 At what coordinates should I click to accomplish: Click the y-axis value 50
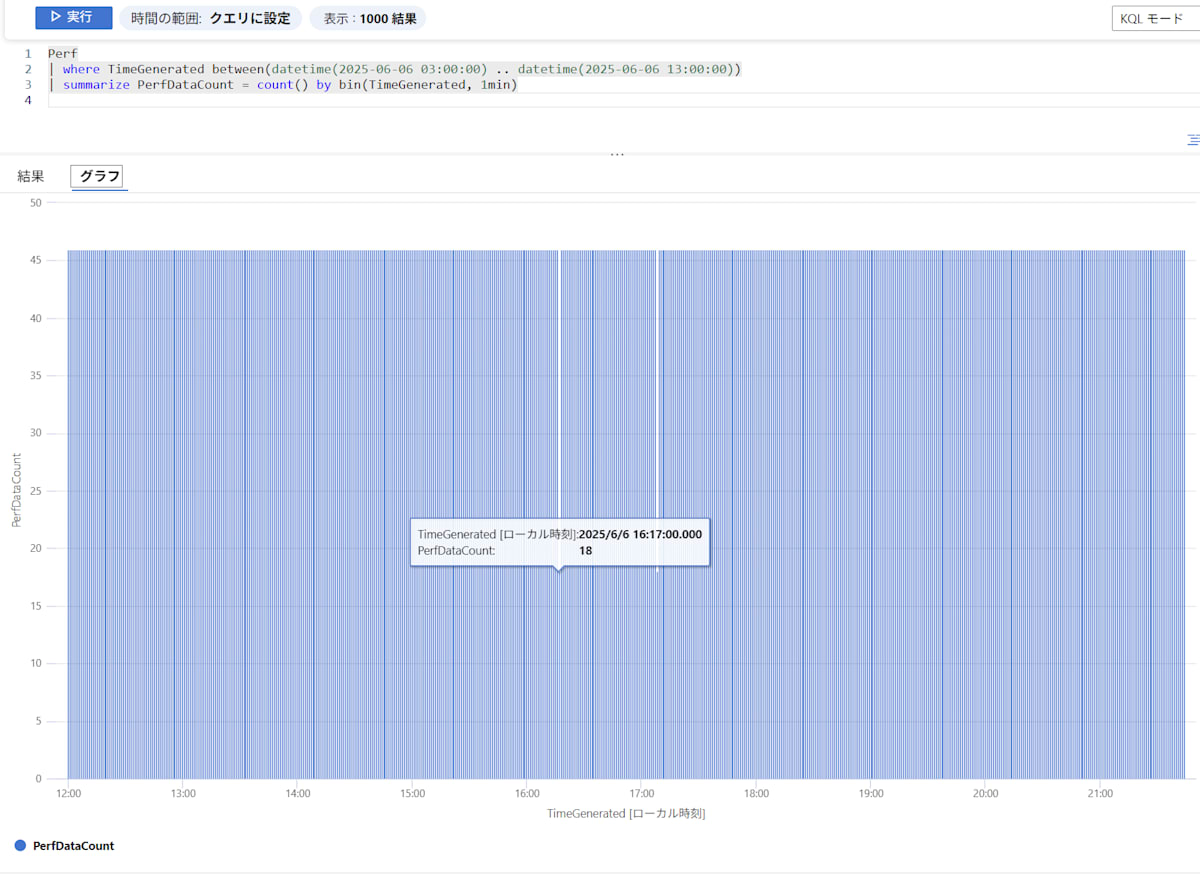[36, 203]
